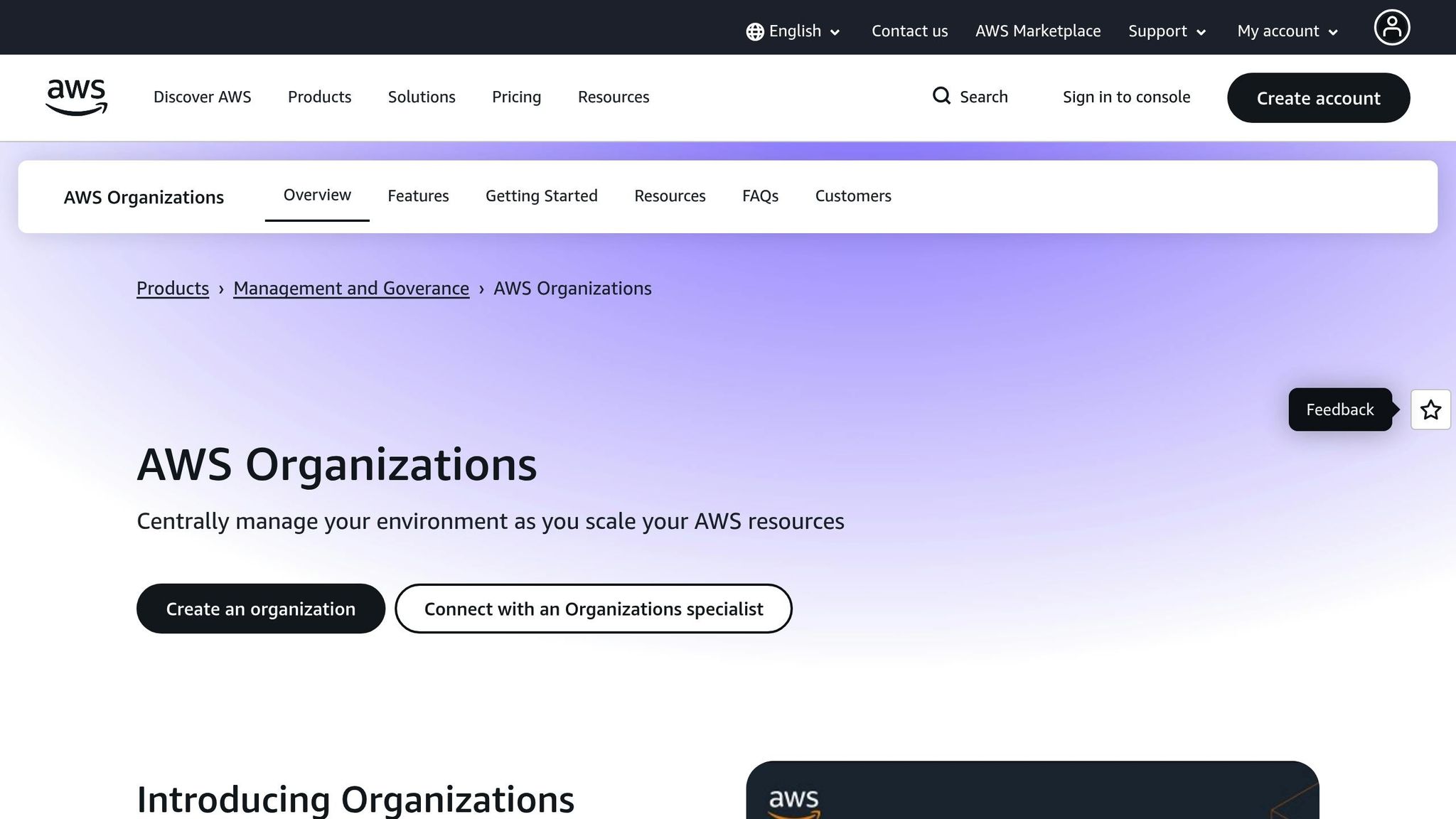Click Connect with an Organizations specialist

point(594,609)
